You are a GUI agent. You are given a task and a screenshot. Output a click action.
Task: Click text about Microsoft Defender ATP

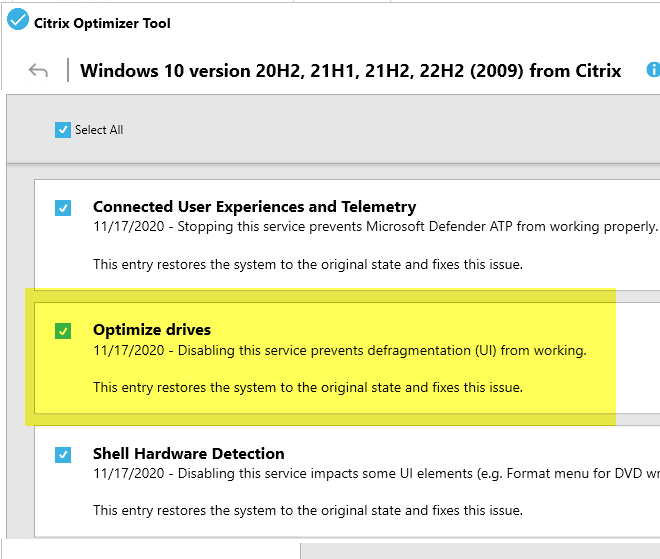point(375,226)
